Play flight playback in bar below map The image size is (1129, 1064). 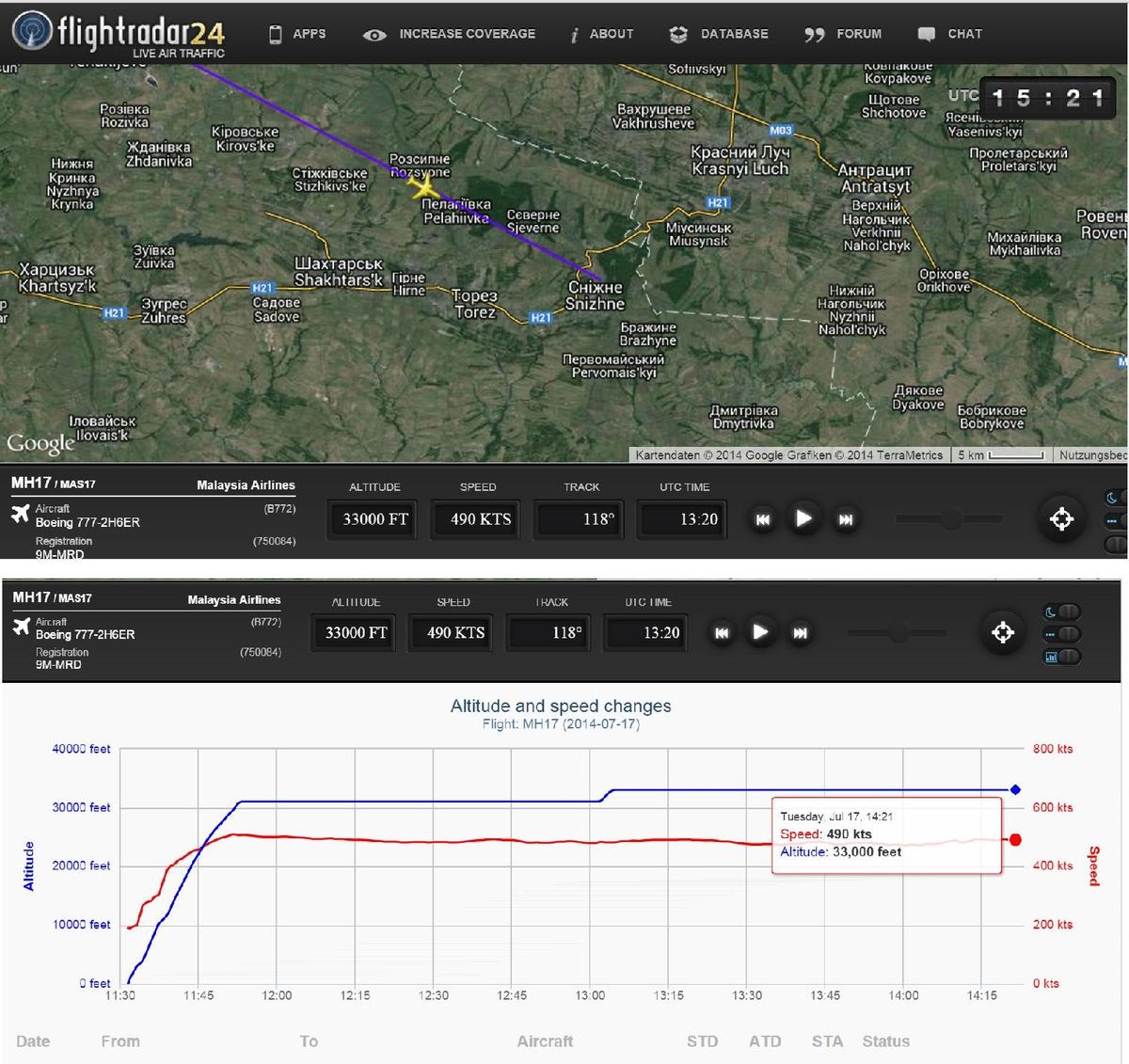click(x=803, y=518)
